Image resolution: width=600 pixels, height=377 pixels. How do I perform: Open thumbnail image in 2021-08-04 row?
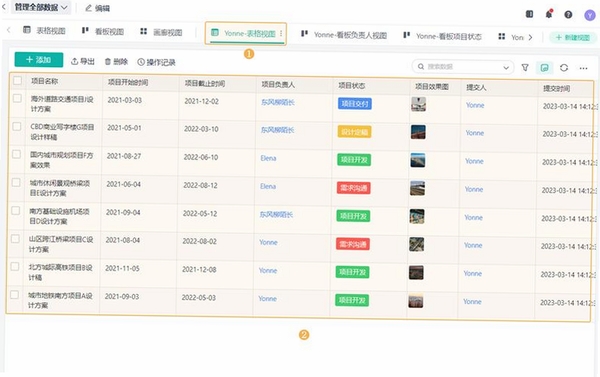click(x=416, y=245)
